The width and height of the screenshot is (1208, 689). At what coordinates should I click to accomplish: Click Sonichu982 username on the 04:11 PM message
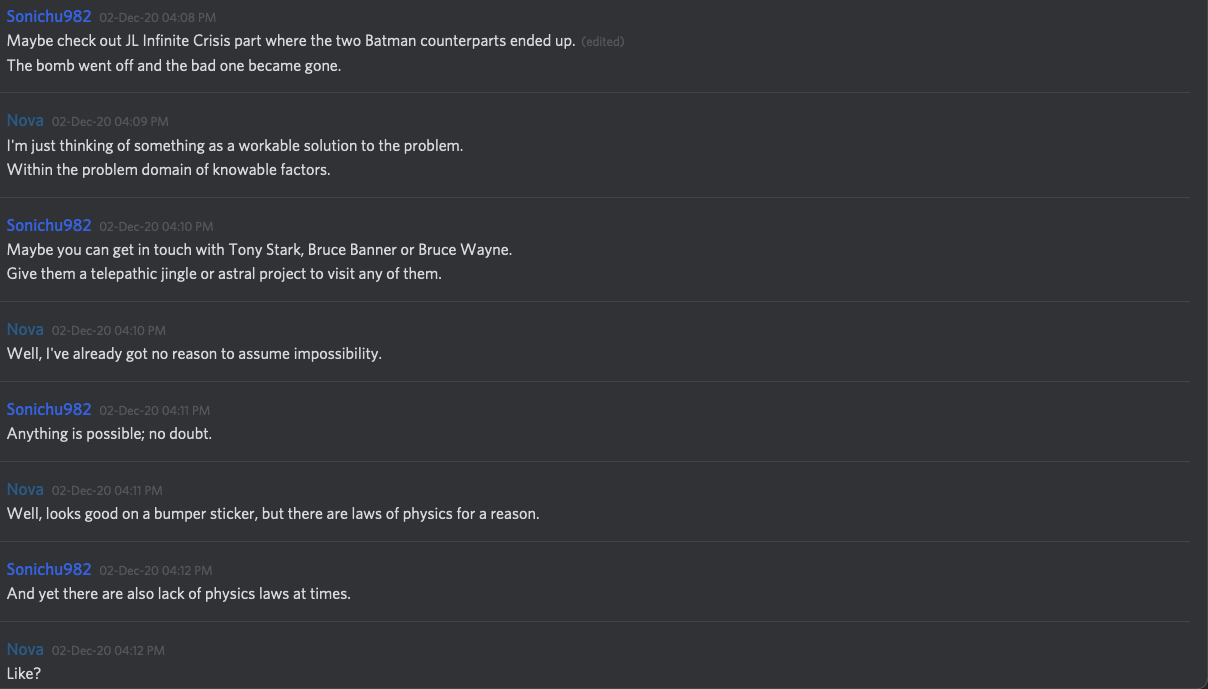pyautogui.click(x=49, y=409)
